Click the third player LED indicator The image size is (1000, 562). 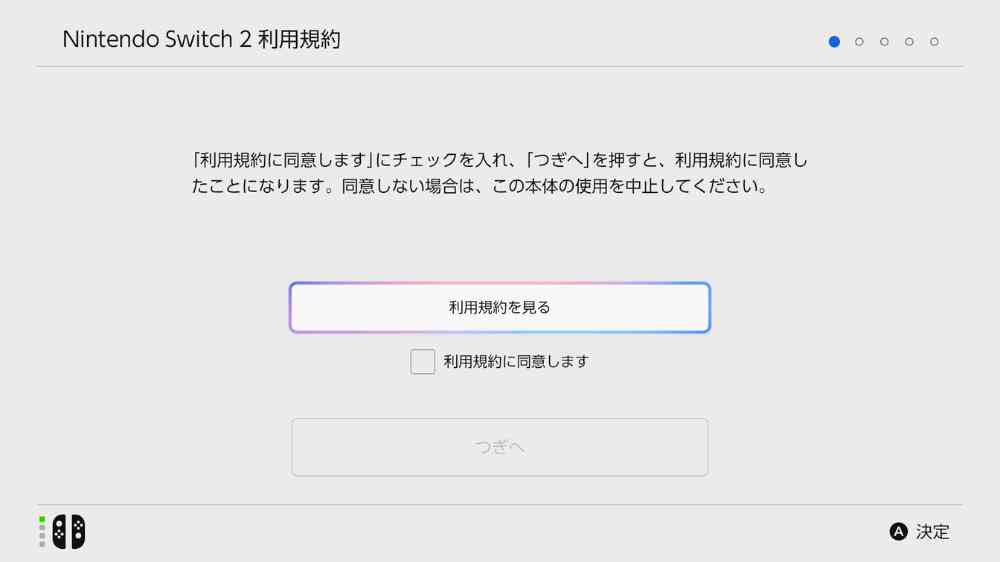point(42,536)
